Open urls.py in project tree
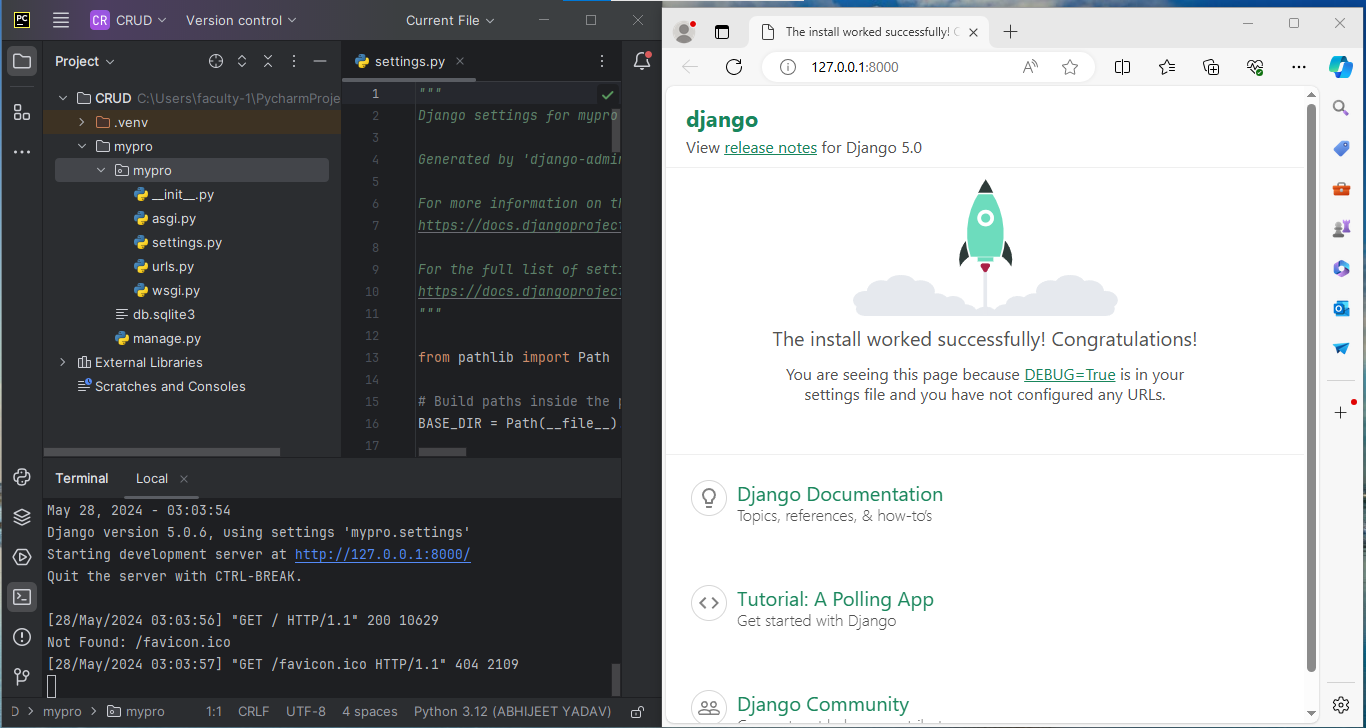Image resolution: width=1366 pixels, height=728 pixels. click(x=166, y=266)
